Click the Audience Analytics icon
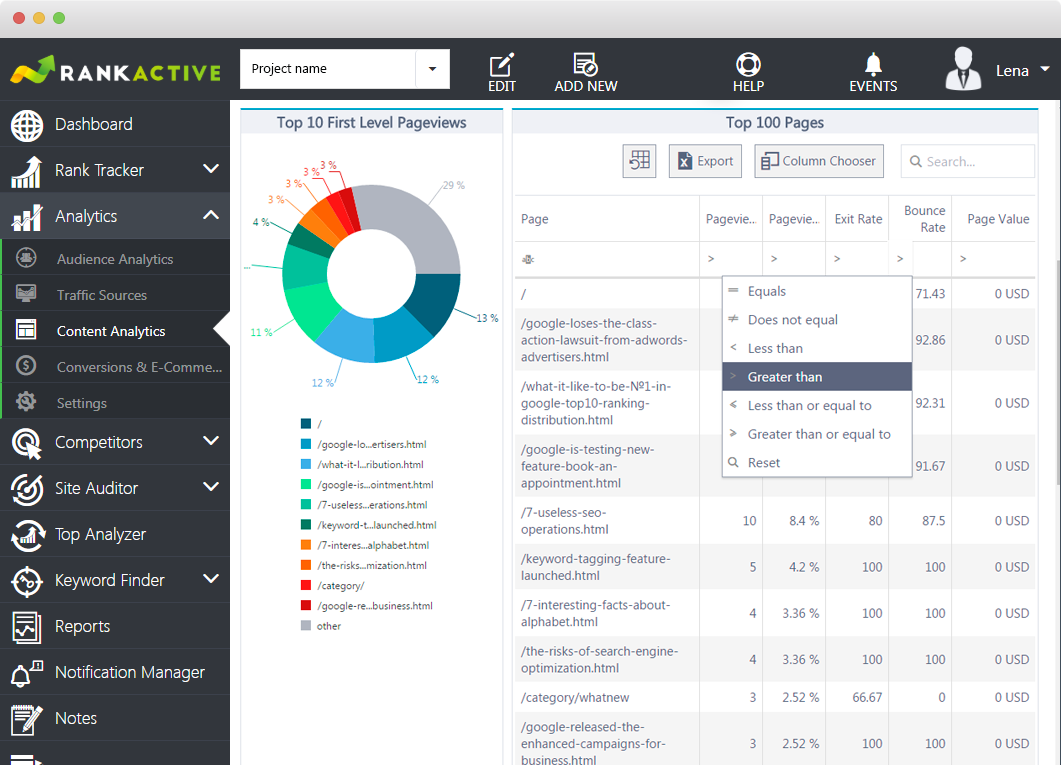The width and height of the screenshot is (1061, 765). point(26,258)
